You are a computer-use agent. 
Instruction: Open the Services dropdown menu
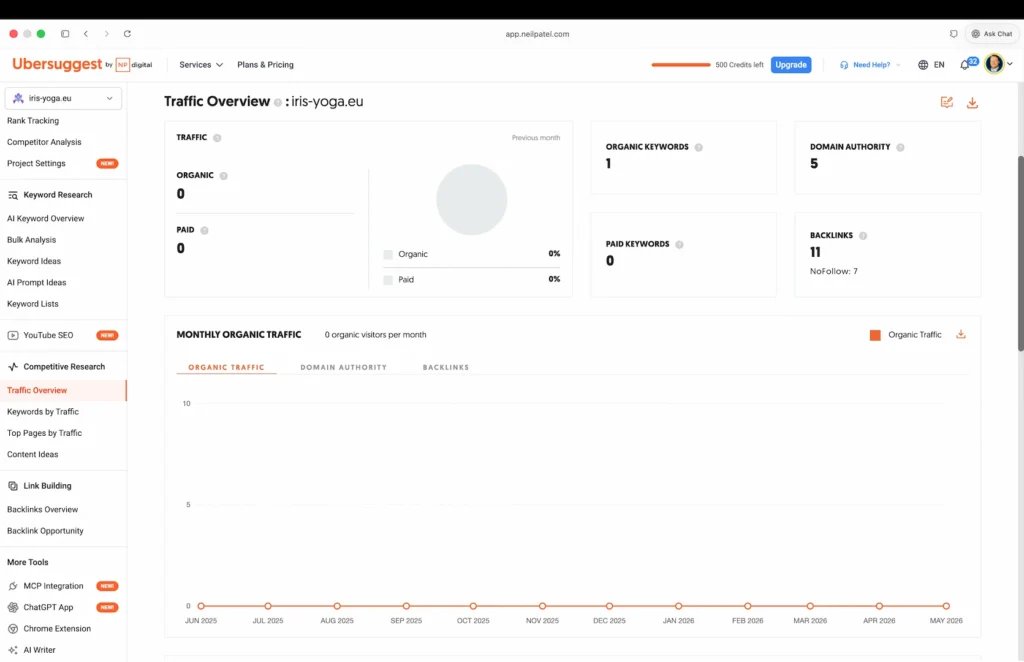[x=200, y=65]
